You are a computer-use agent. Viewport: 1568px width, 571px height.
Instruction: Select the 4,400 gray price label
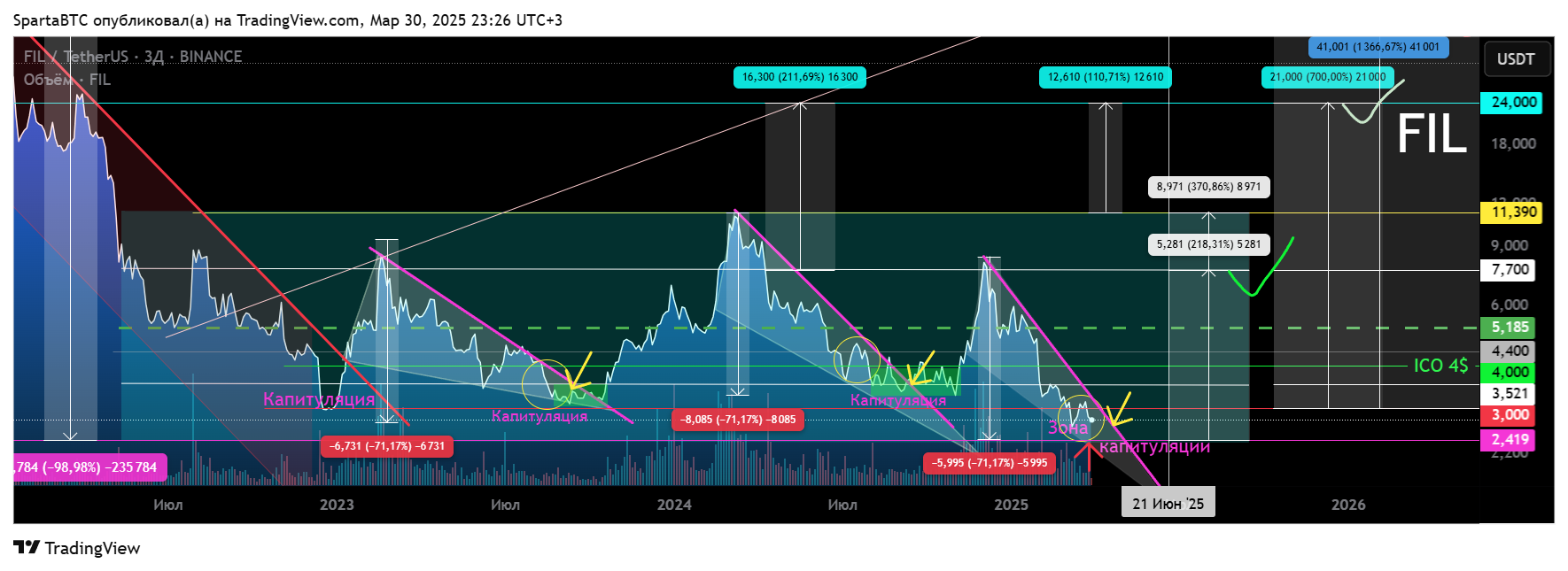point(1509,351)
